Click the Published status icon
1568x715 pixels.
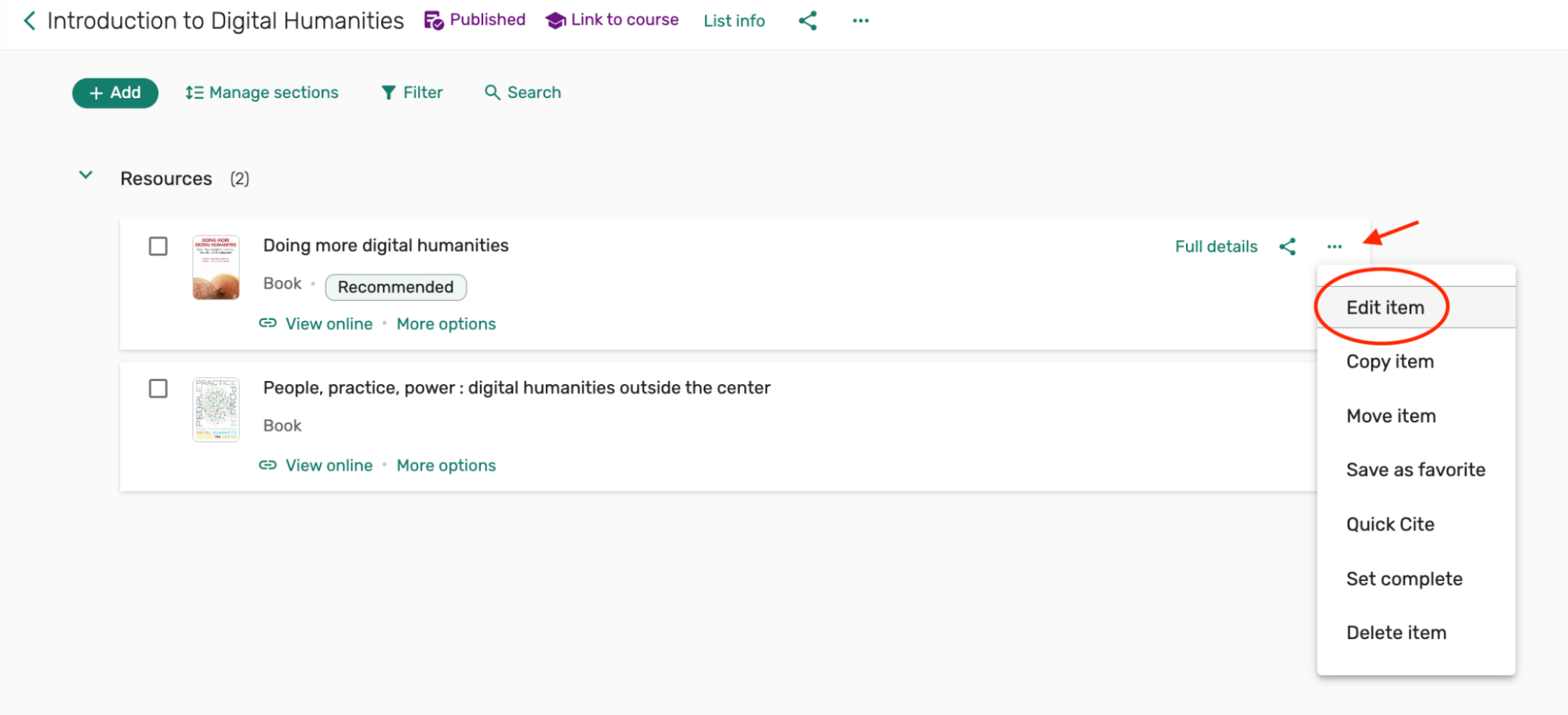point(434,20)
